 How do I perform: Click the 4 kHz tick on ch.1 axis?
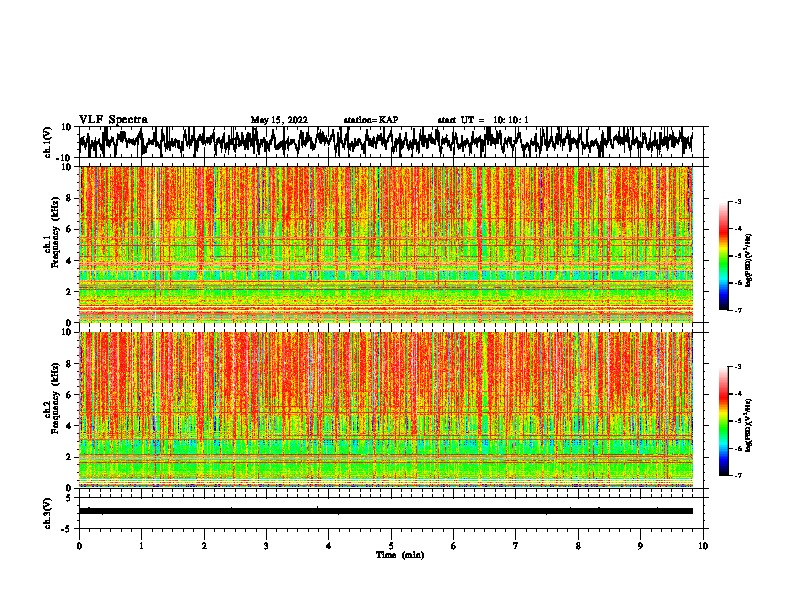point(69,261)
